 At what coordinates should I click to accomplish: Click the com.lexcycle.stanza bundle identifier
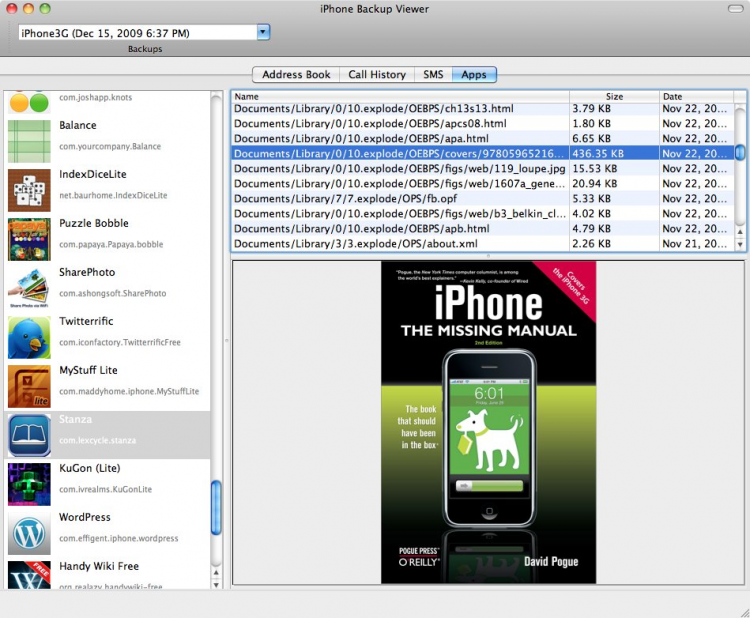coord(98,441)
